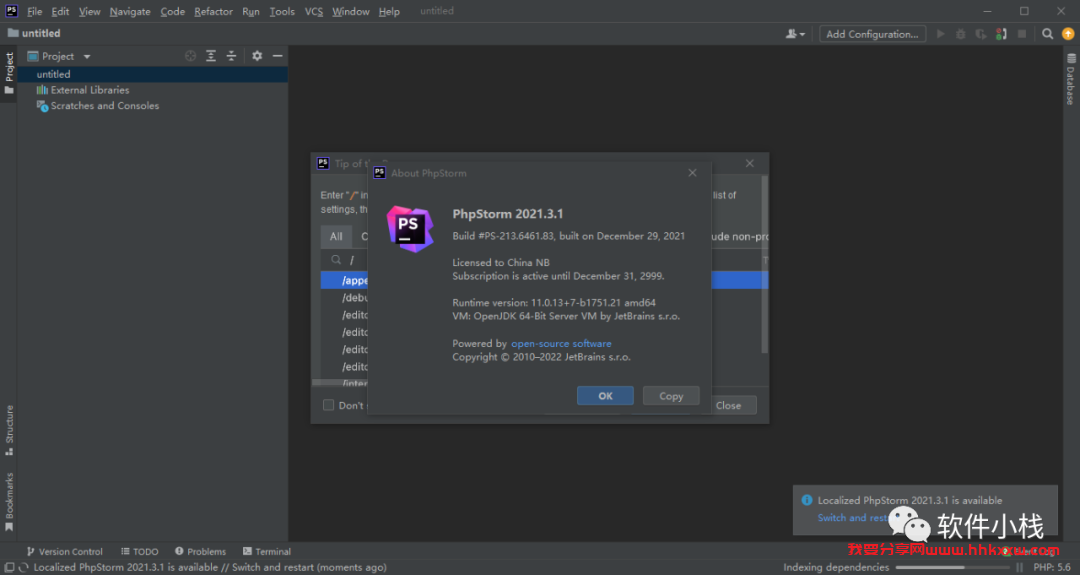The width and height of the screenshot is (1080, 575).
Task: Click the search field in tip preview
Action: (x=344, y=260)
